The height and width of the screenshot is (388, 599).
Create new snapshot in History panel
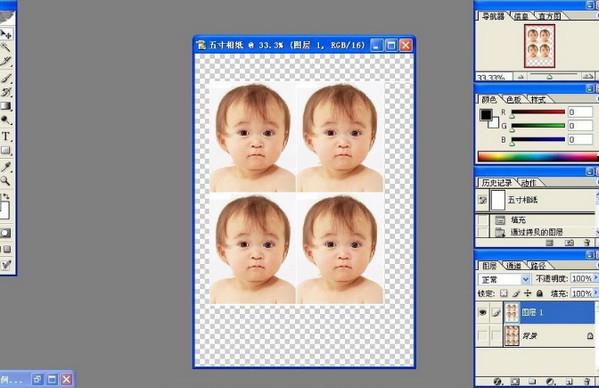click(569, 242)
